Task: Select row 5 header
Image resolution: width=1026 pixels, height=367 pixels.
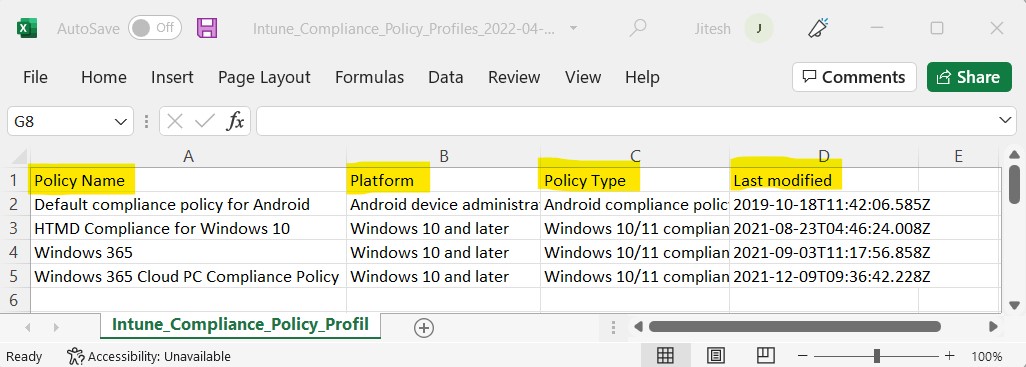Action: point(15,276)
